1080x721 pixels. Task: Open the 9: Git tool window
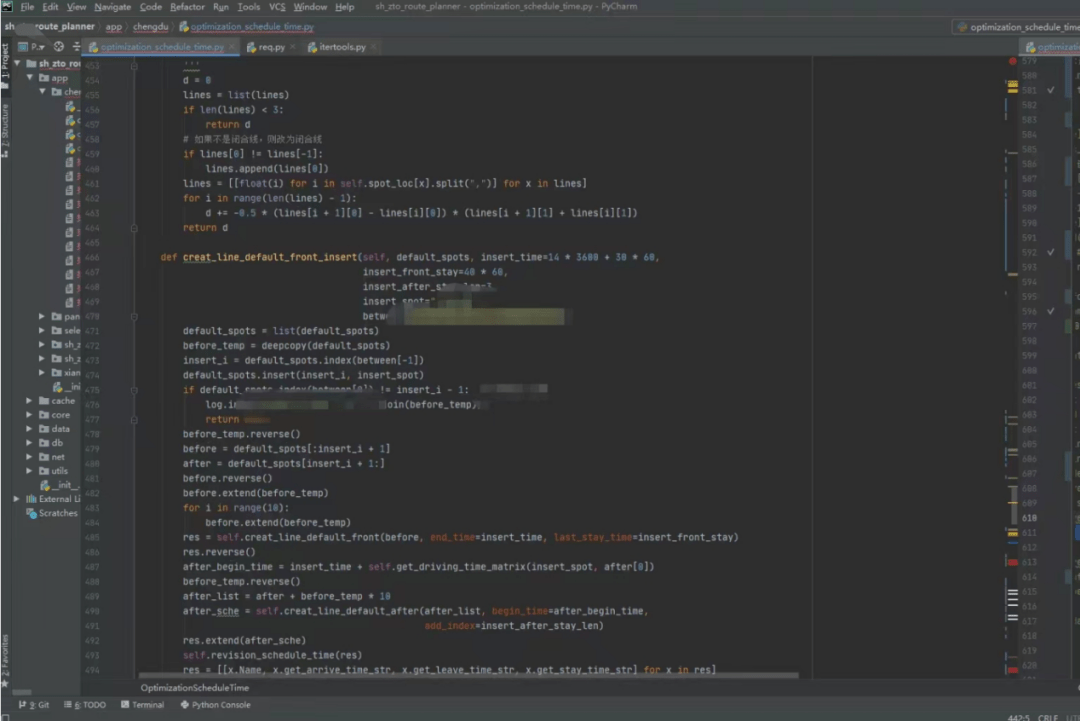click(34, 705)
